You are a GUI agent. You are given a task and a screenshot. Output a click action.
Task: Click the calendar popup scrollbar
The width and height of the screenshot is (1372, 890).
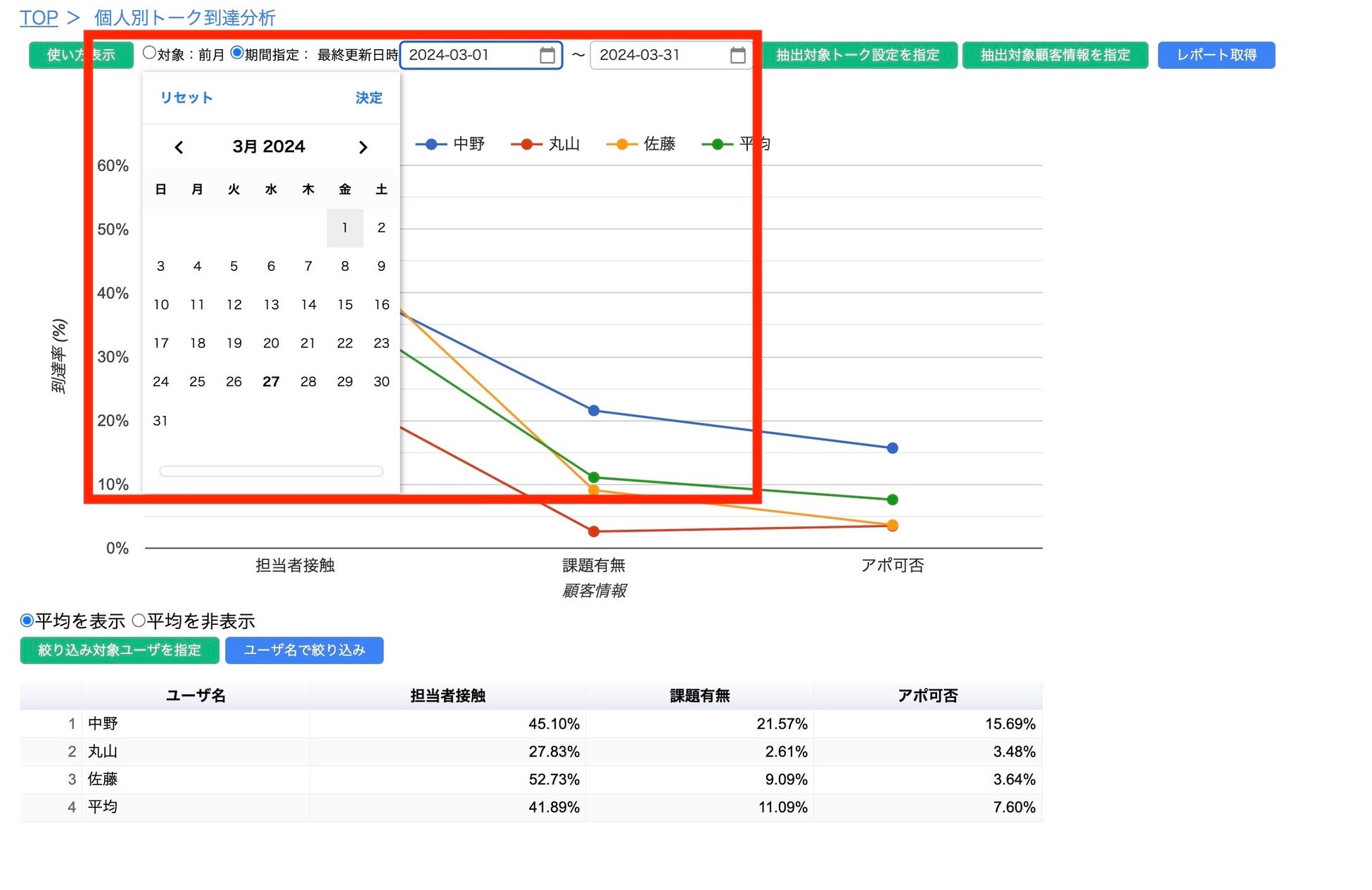pyautogui.click(x=271, y=471)
